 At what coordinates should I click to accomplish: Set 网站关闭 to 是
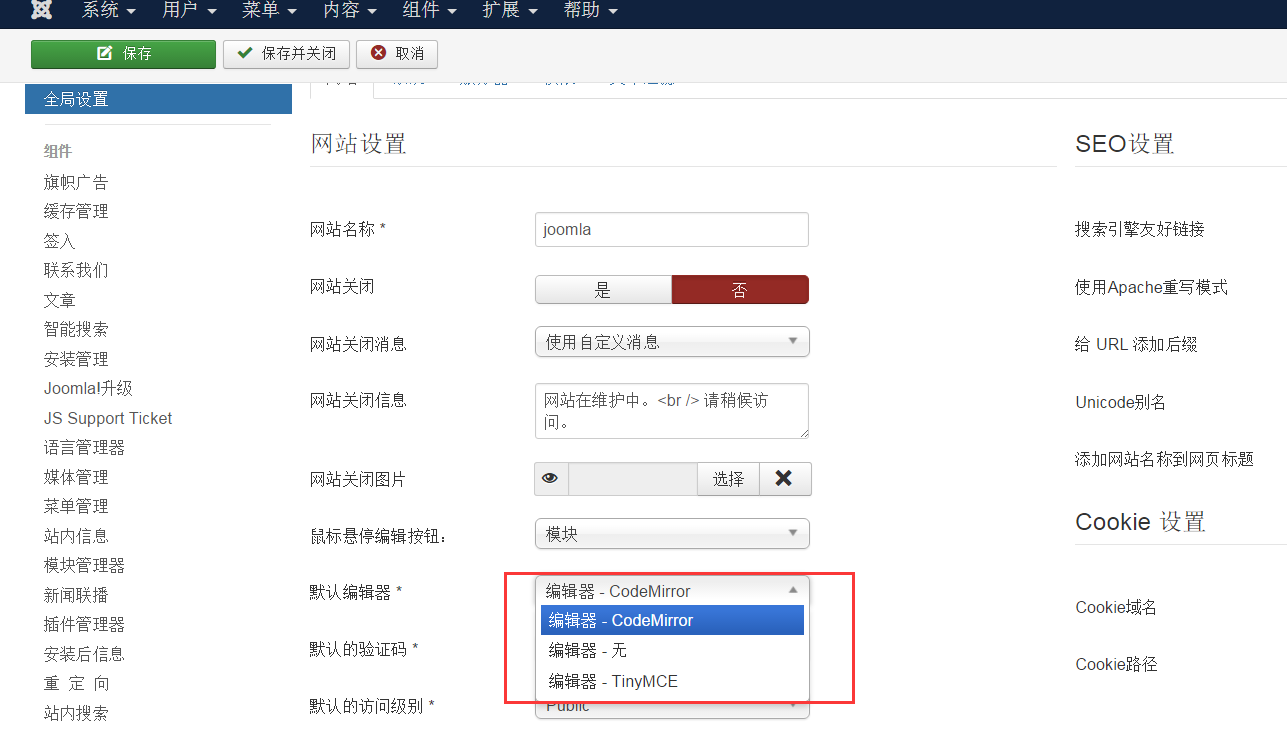(603, 290)
